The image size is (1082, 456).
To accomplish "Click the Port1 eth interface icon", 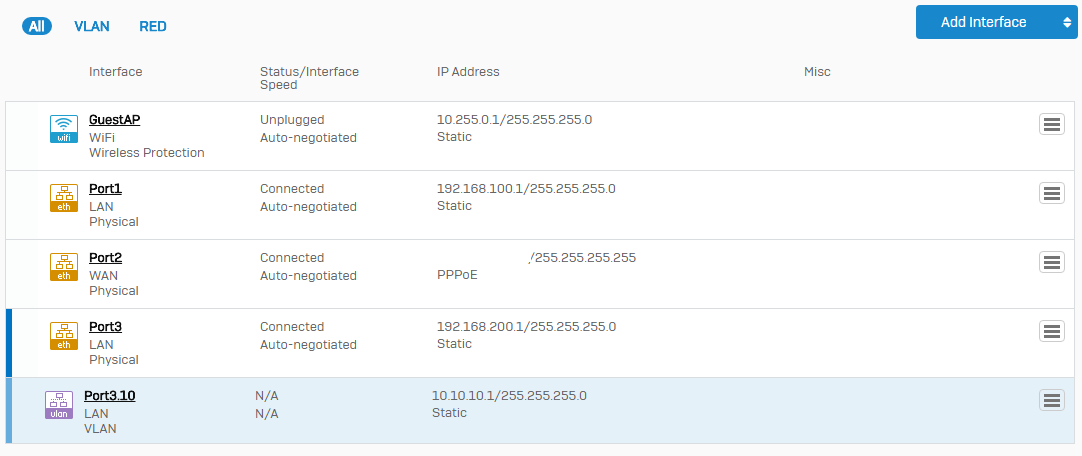I will 63,198.
